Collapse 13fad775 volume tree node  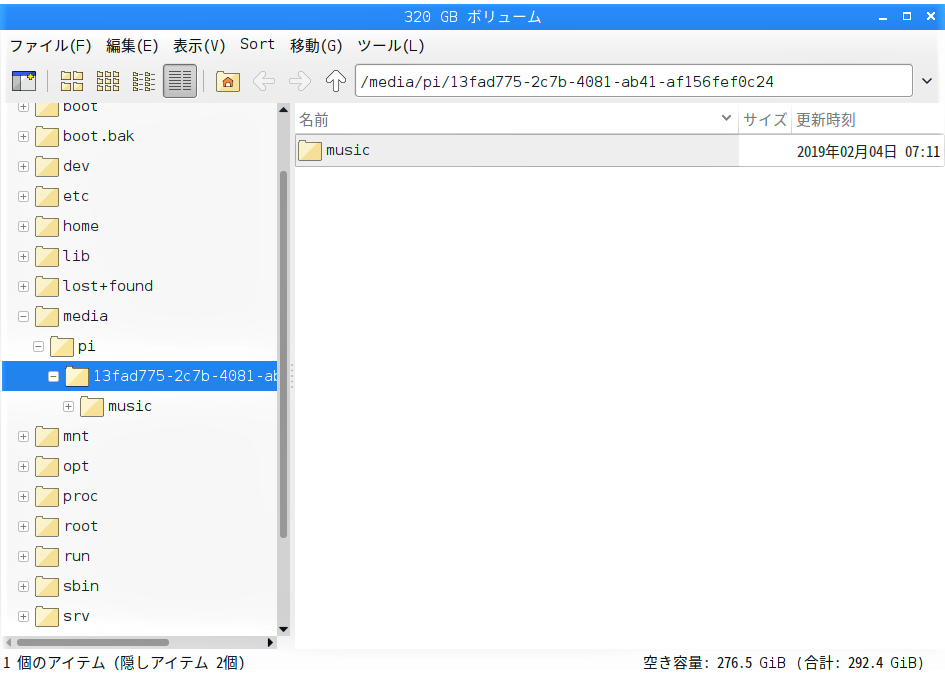54,377
